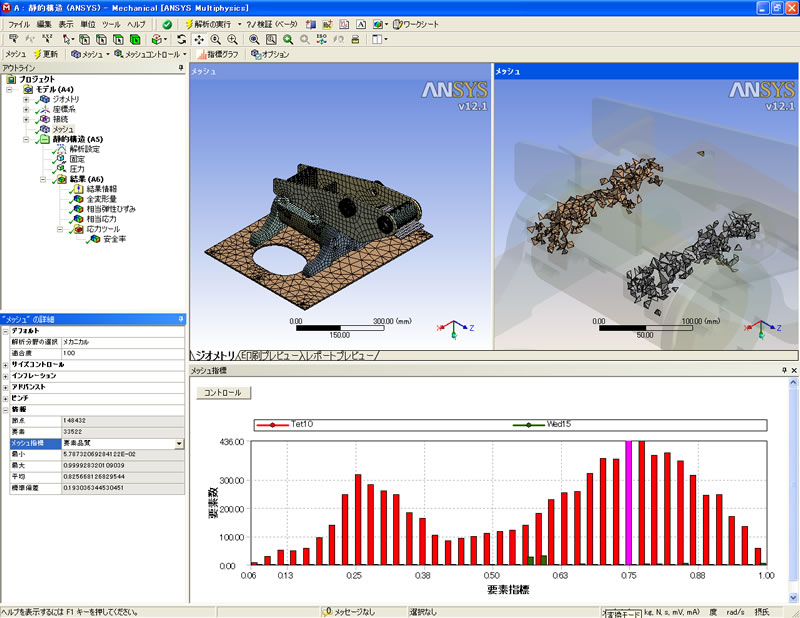
Task: Open the ツール menu
Action: coord(111,24)
